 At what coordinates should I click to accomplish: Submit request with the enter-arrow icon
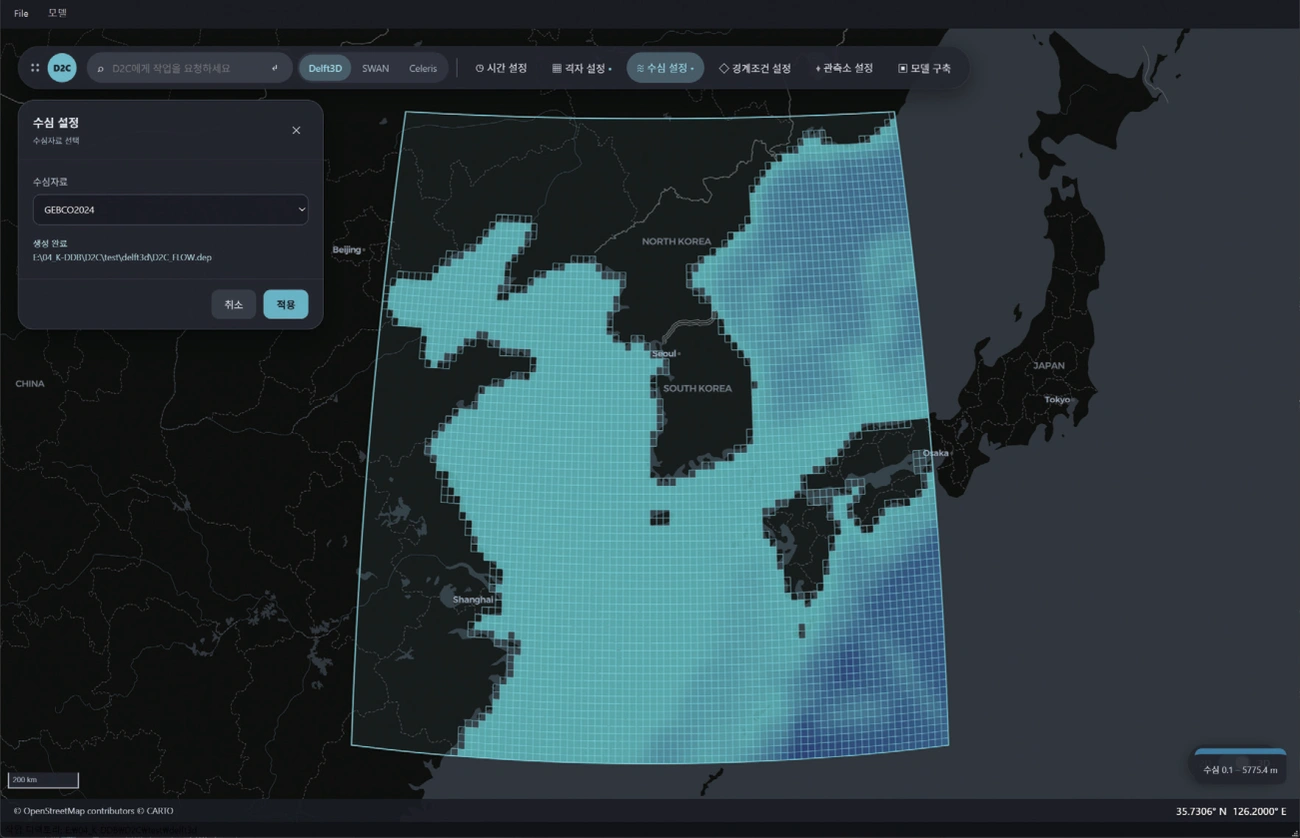coord(275,68)
